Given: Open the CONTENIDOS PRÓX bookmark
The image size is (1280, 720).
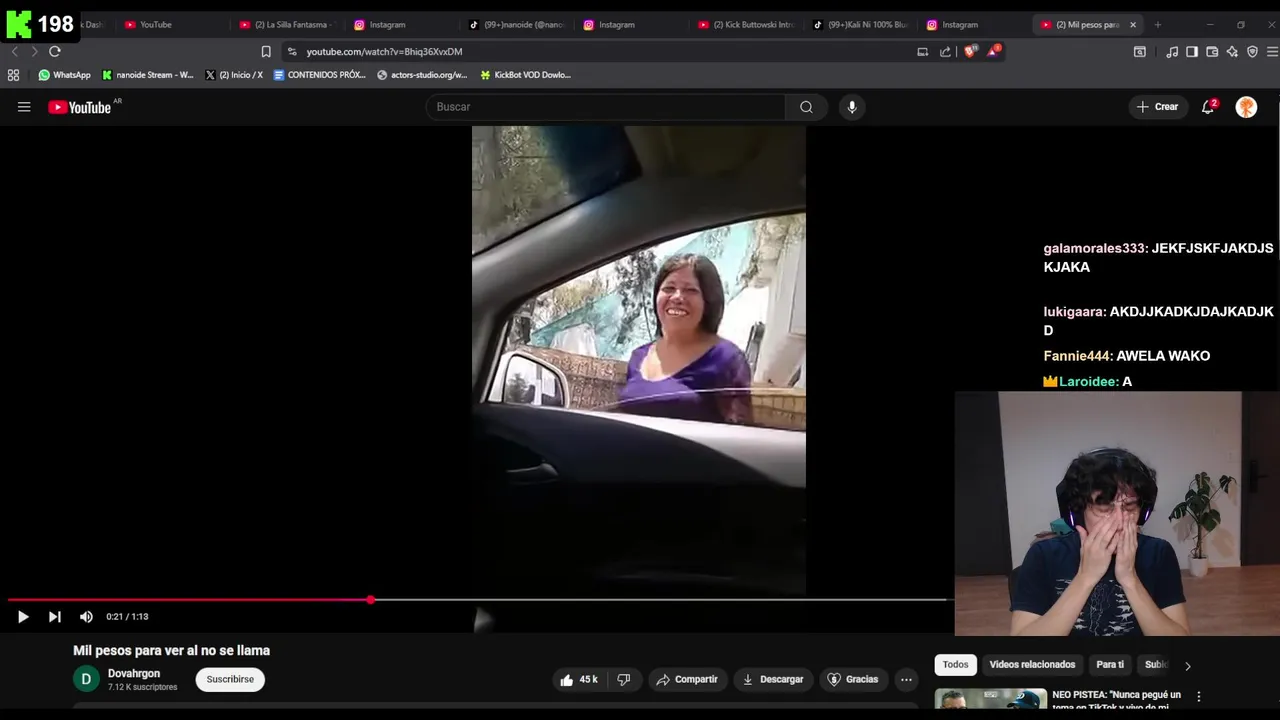Looking at the screenshot, I should pyautogui.click(x=320, y=75).
